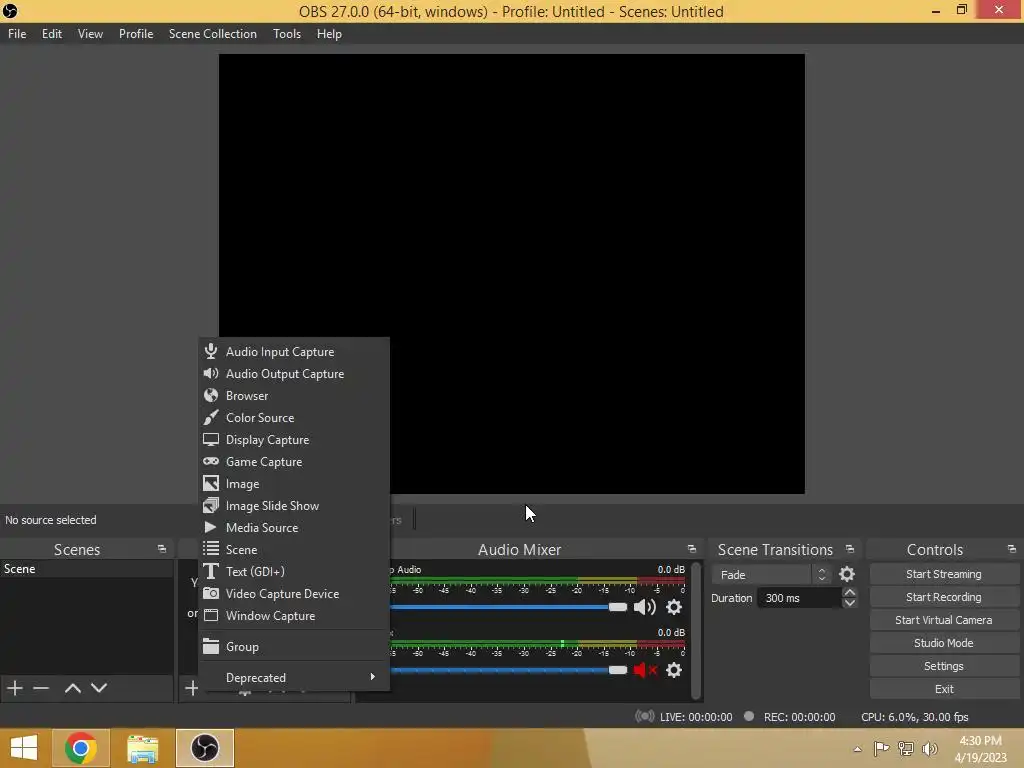The image size is (1024, 768).
Task: Click the Duration 300 ms field
Action: coord(799,598)
